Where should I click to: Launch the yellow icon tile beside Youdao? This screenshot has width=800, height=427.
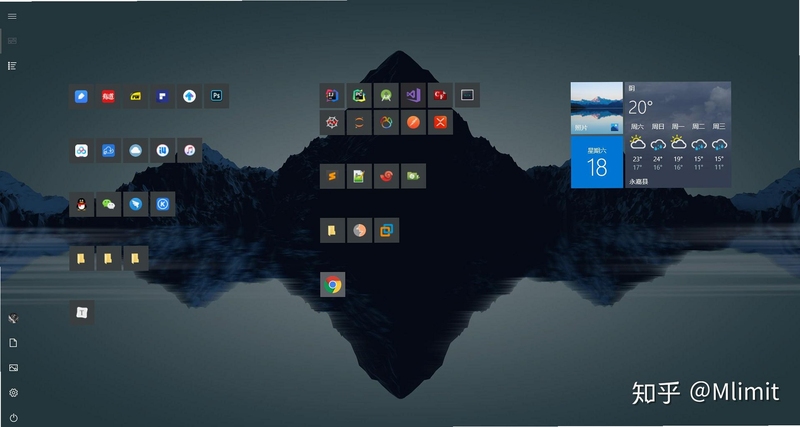click(135, 96)
